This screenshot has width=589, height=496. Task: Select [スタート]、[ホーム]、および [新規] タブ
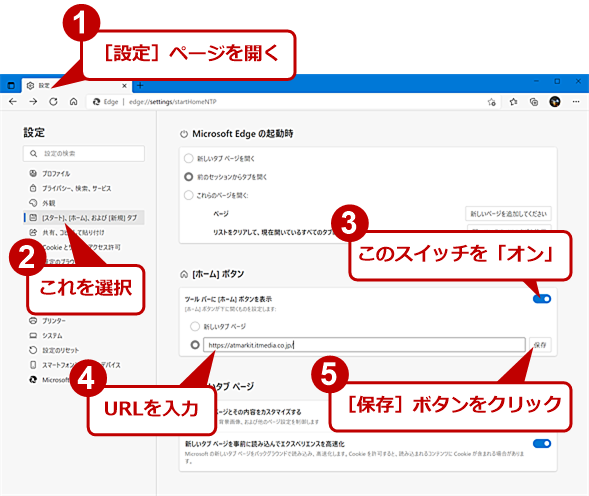pyautogui.click(x=84, y=218)
